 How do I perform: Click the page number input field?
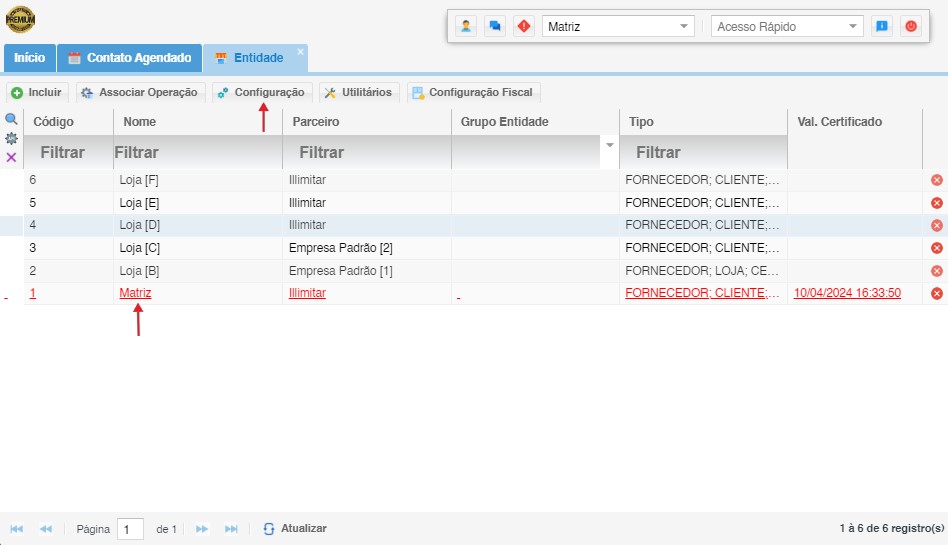point(130,529)
